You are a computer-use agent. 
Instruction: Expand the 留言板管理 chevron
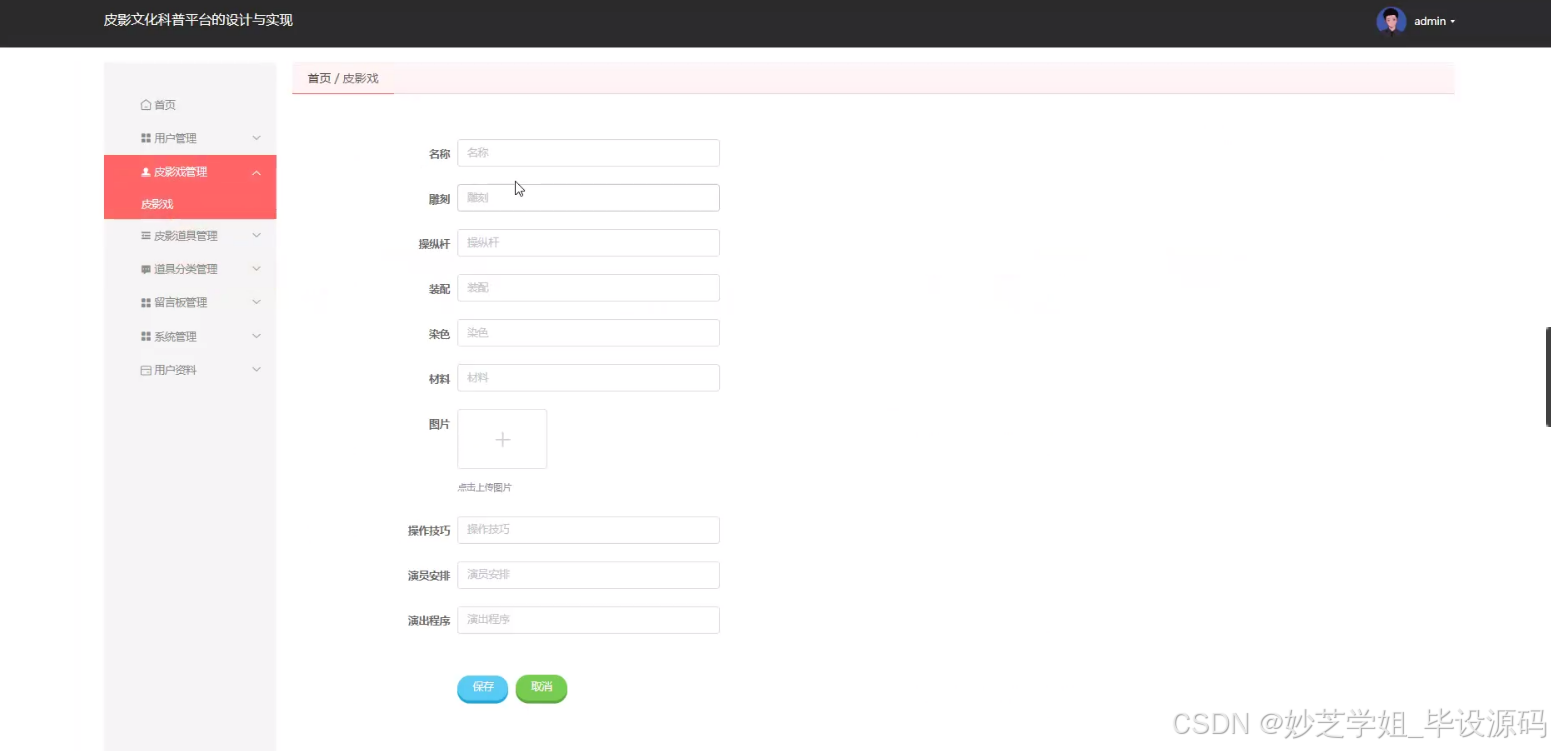tap(257, 303)
